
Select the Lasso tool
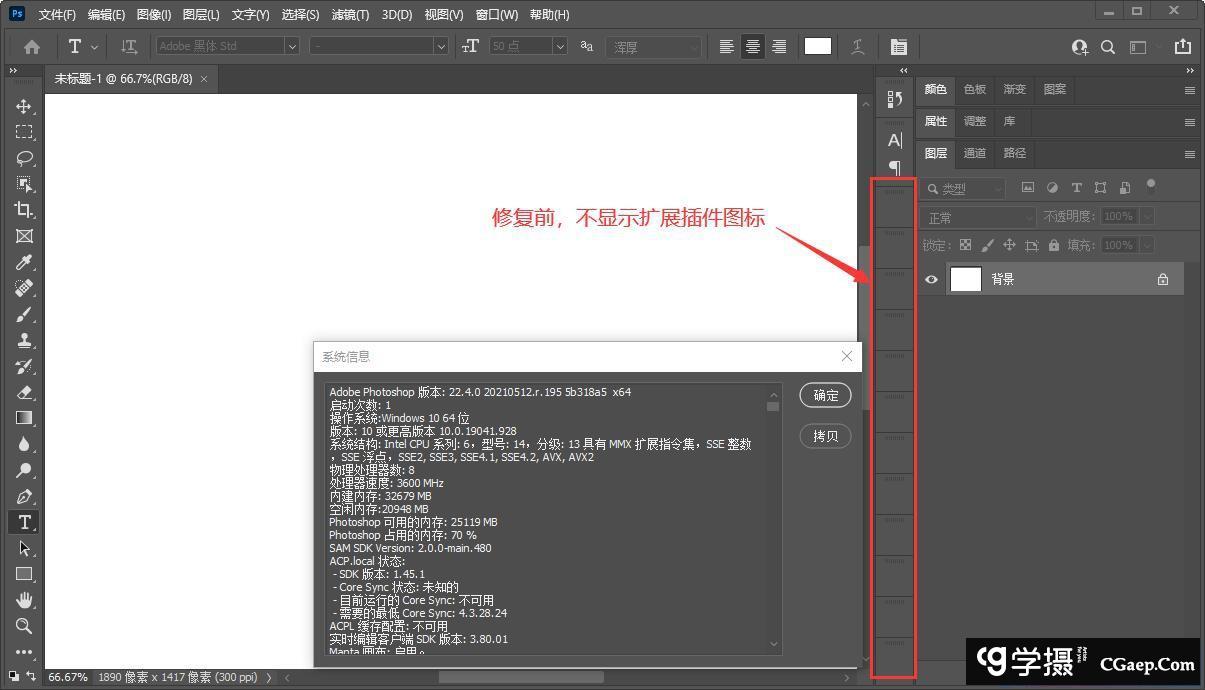(x=24, y=158)
